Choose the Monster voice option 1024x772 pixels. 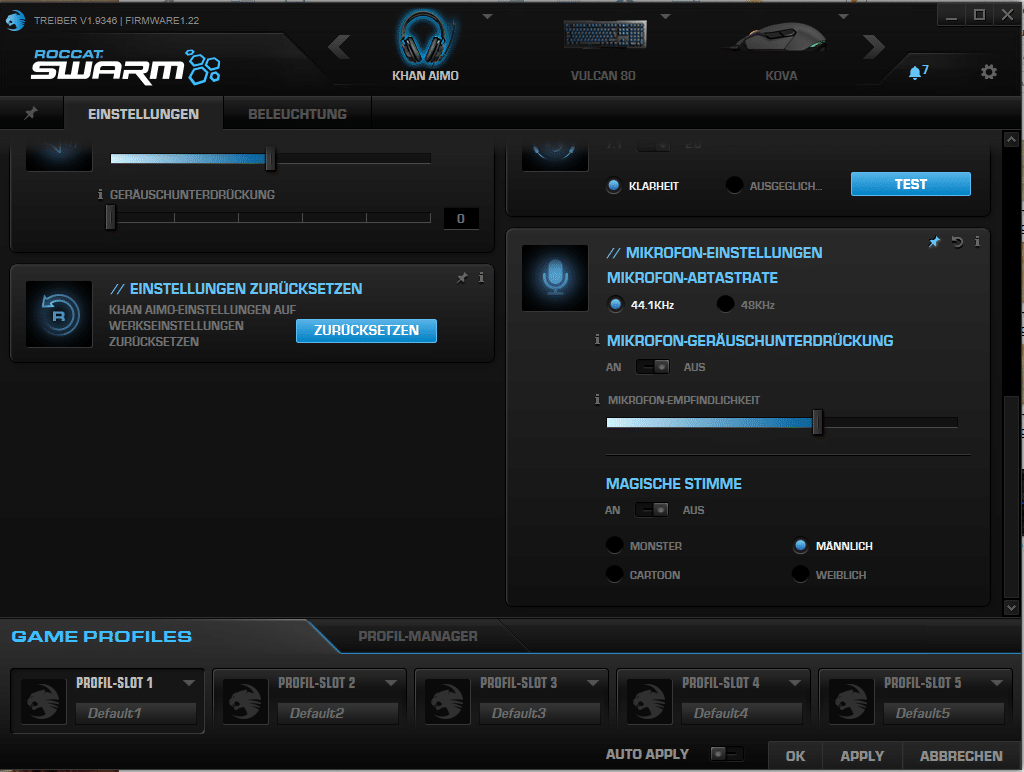(x=614, y=546)
